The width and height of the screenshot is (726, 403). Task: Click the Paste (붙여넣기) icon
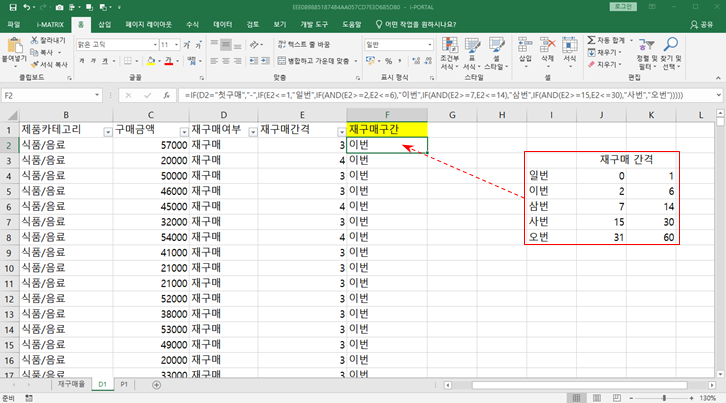[15, 46]
